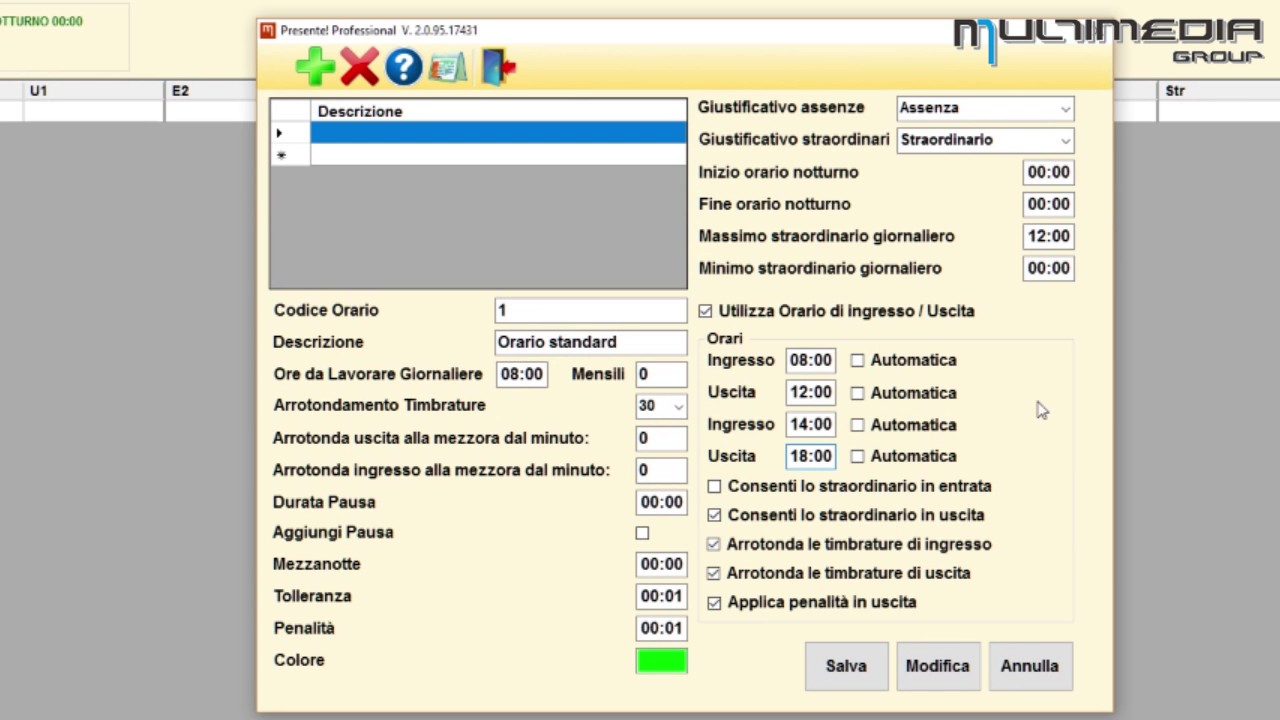Check the Aggiungi Pausa checkbox
This screenshot has width=1280, height=720.
point(642,533)
